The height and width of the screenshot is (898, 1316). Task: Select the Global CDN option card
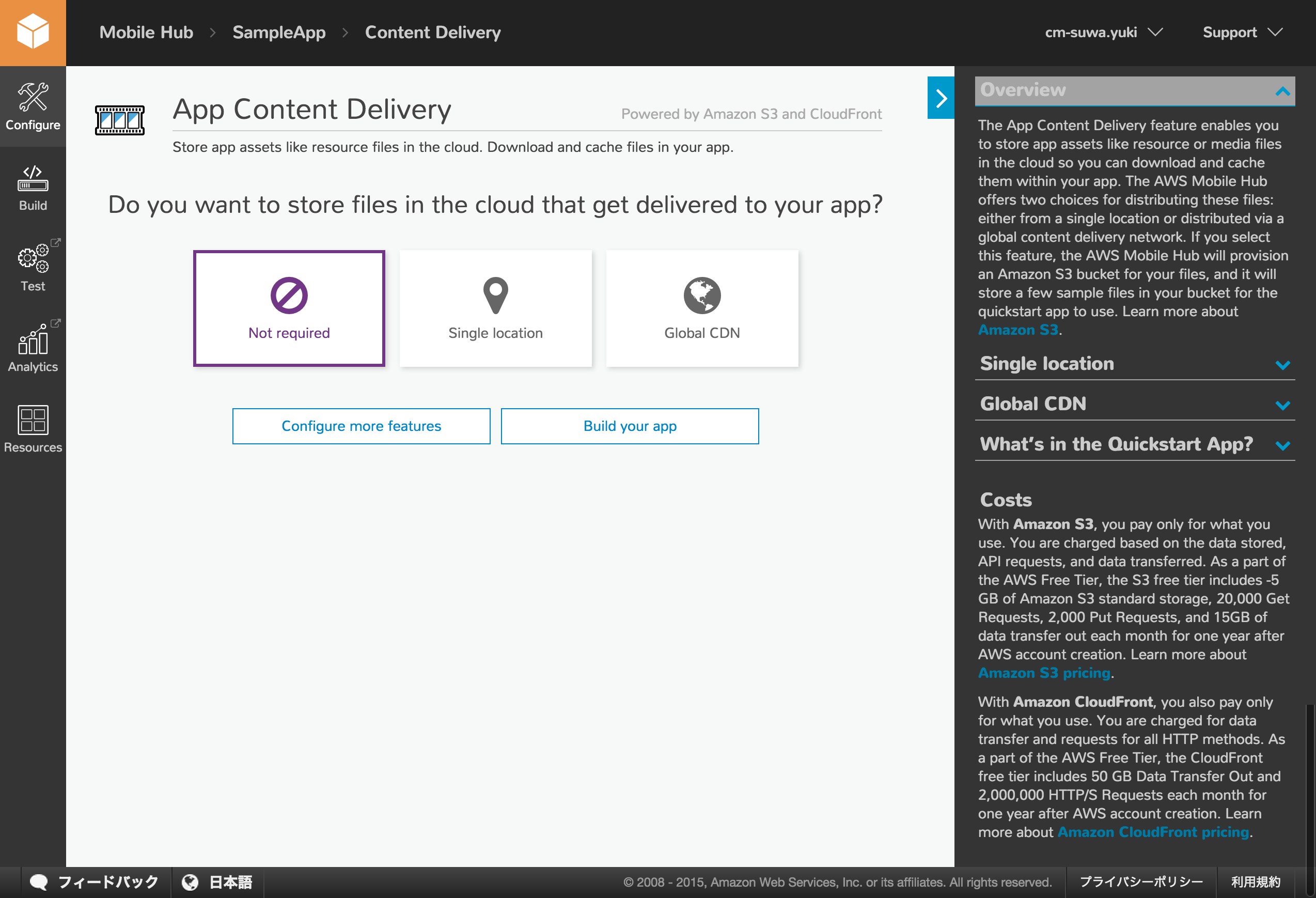pyautogui.click(x=702, y=308)
